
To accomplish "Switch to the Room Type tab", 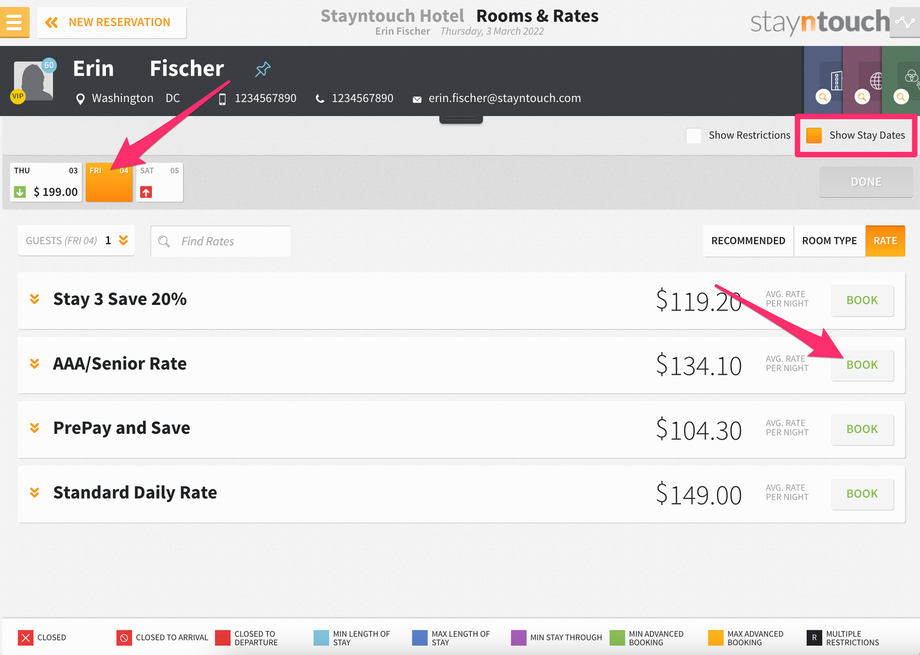I will [829, 241].
